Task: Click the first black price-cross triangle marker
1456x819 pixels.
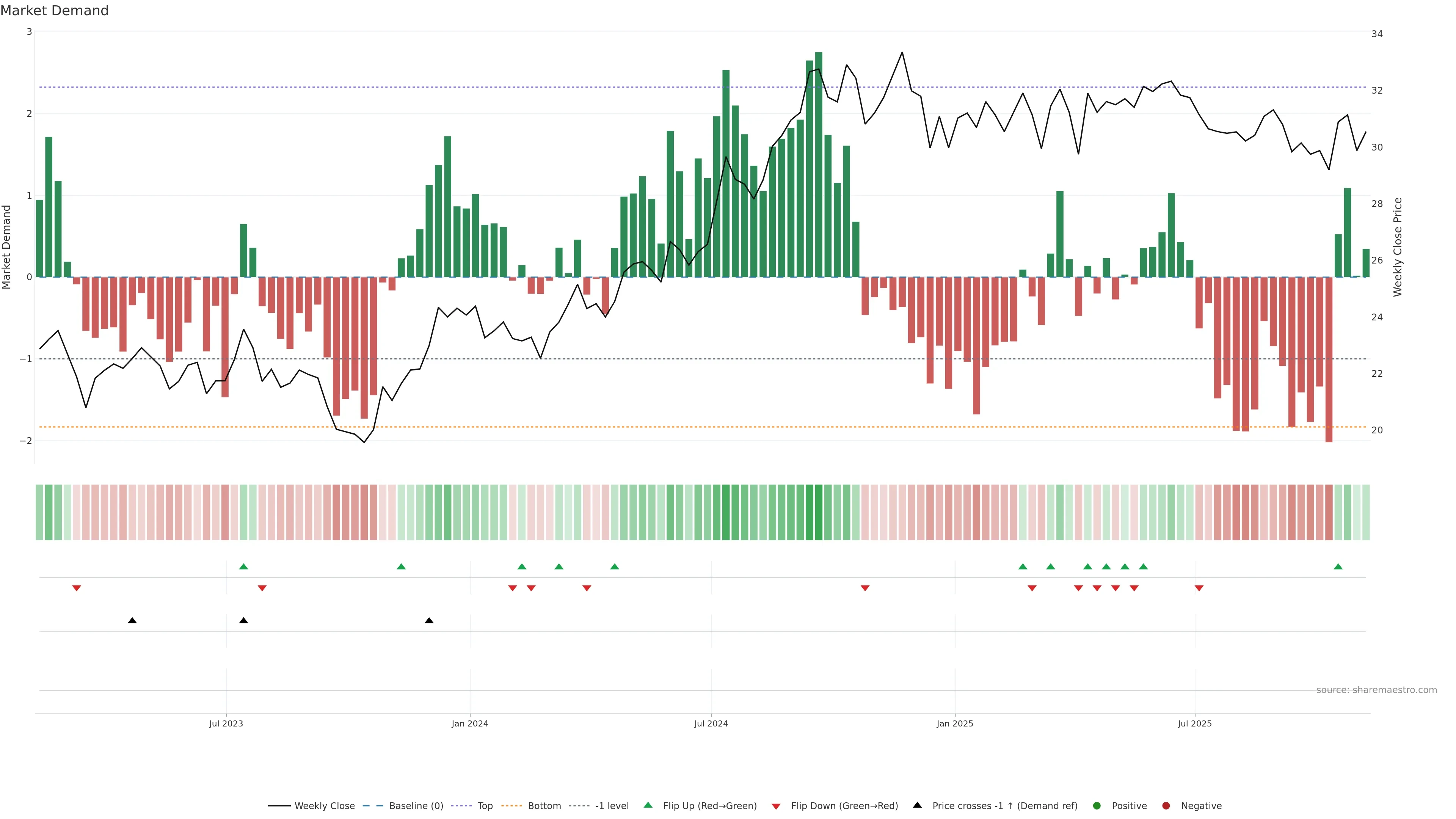Action: point(132,621)
